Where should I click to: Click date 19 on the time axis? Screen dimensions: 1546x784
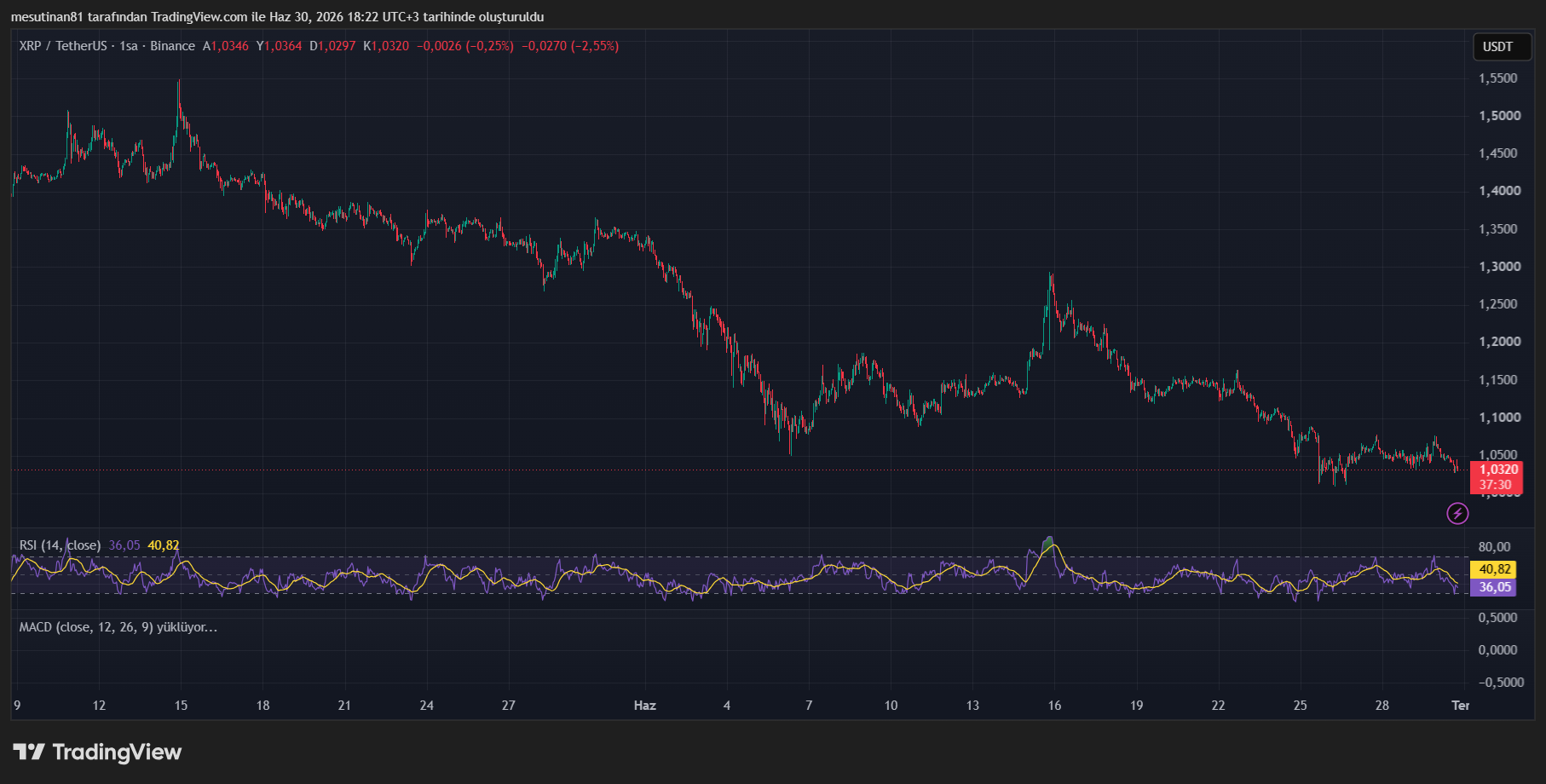click(x=1136, y=706)
